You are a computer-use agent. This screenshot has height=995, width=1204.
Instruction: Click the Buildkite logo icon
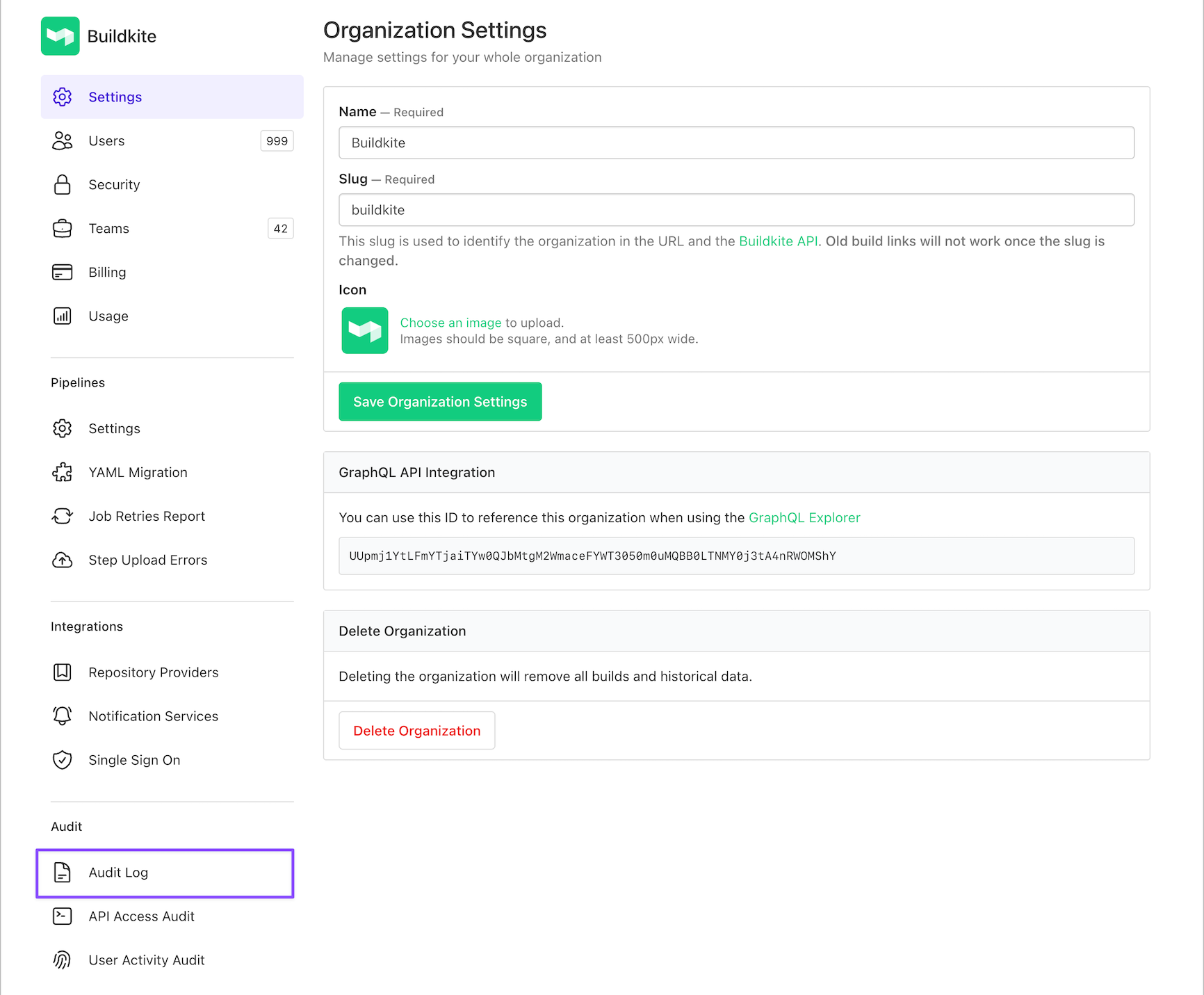[60, 35]
